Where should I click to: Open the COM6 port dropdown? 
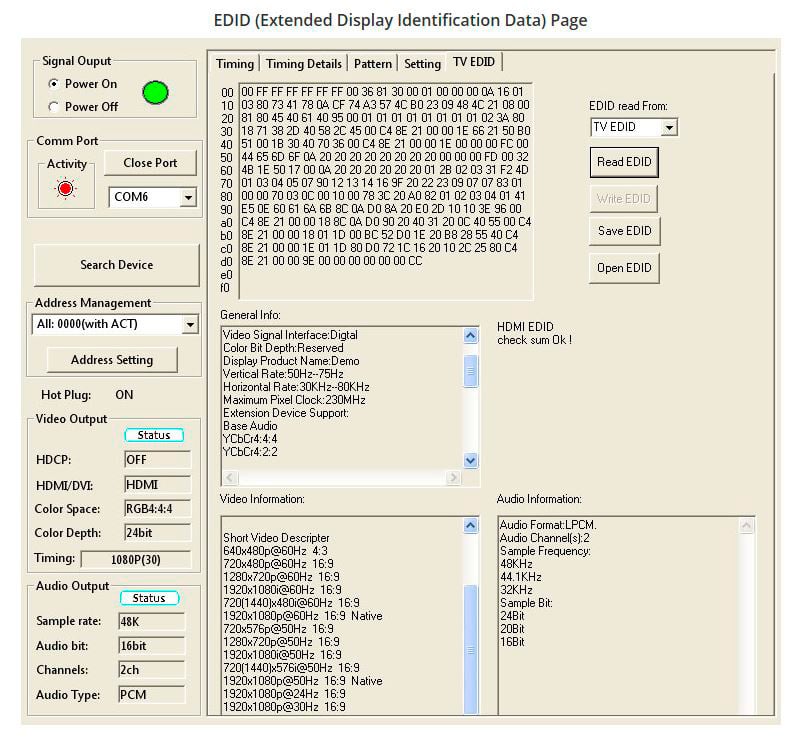point(187,198)
